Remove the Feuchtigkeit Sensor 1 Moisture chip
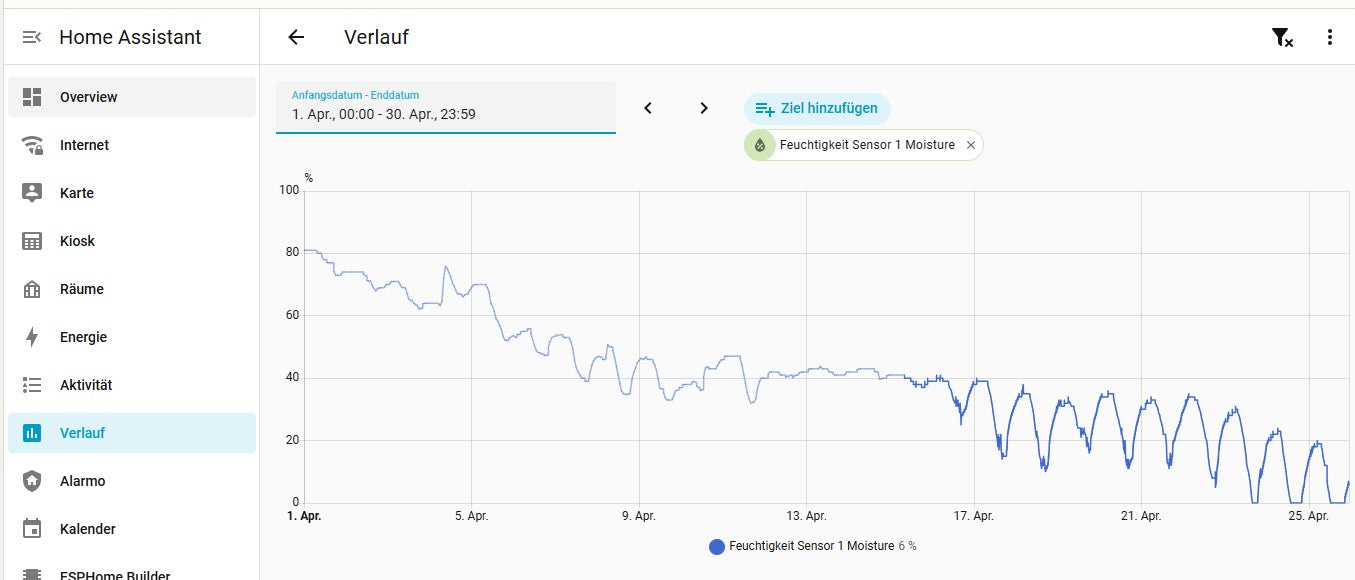Image resolution: width=1355 pixels, height=580 pixels. 971,145
